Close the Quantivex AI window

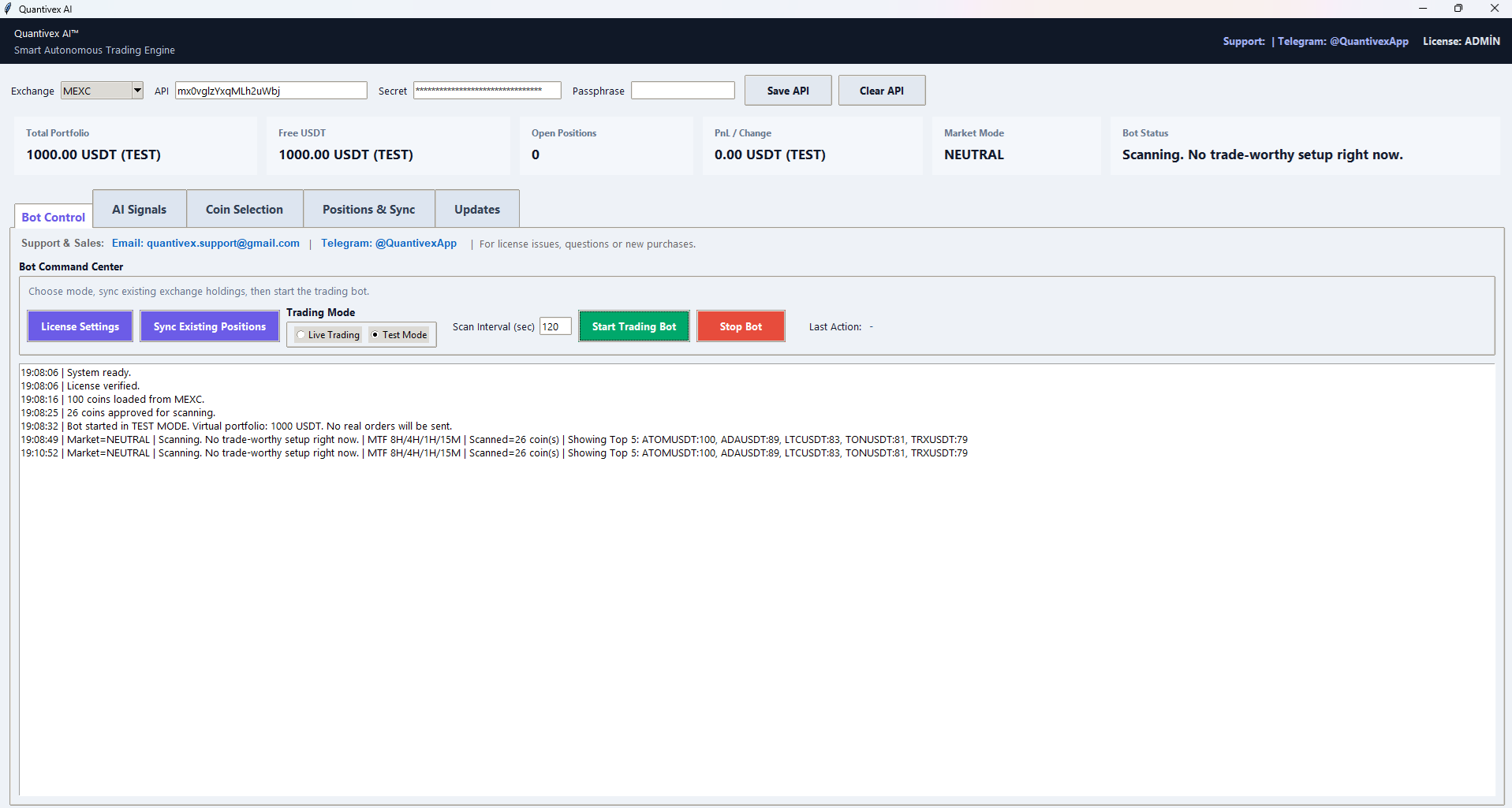click(x=1494, y=9)
